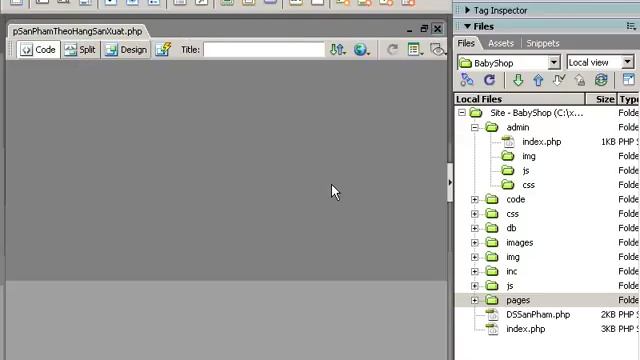
Task: Click the Check Out Files icon
Action: click(x=559, y=80)
